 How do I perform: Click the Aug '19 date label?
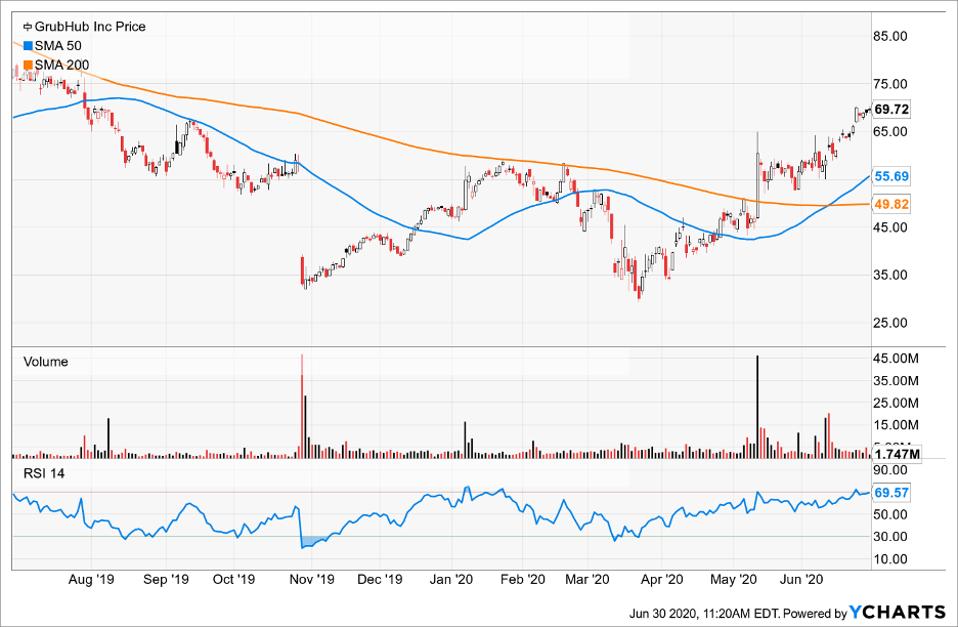(x=91, y=580)
